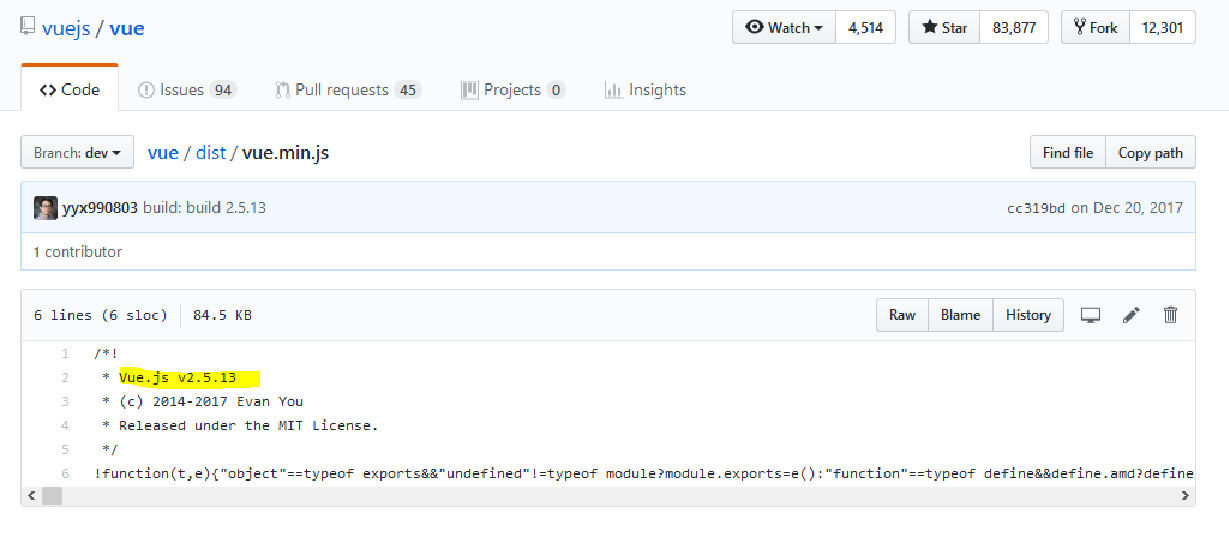
Task: Open the Watch dropdown menu
Action: click(784, 28)
